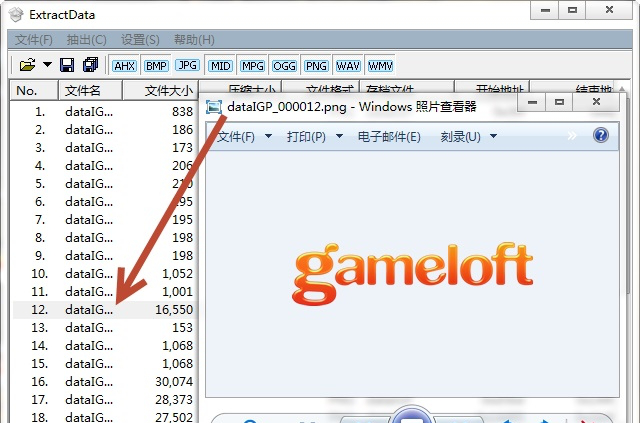Click the gameloft logo image

coord(412,274)
